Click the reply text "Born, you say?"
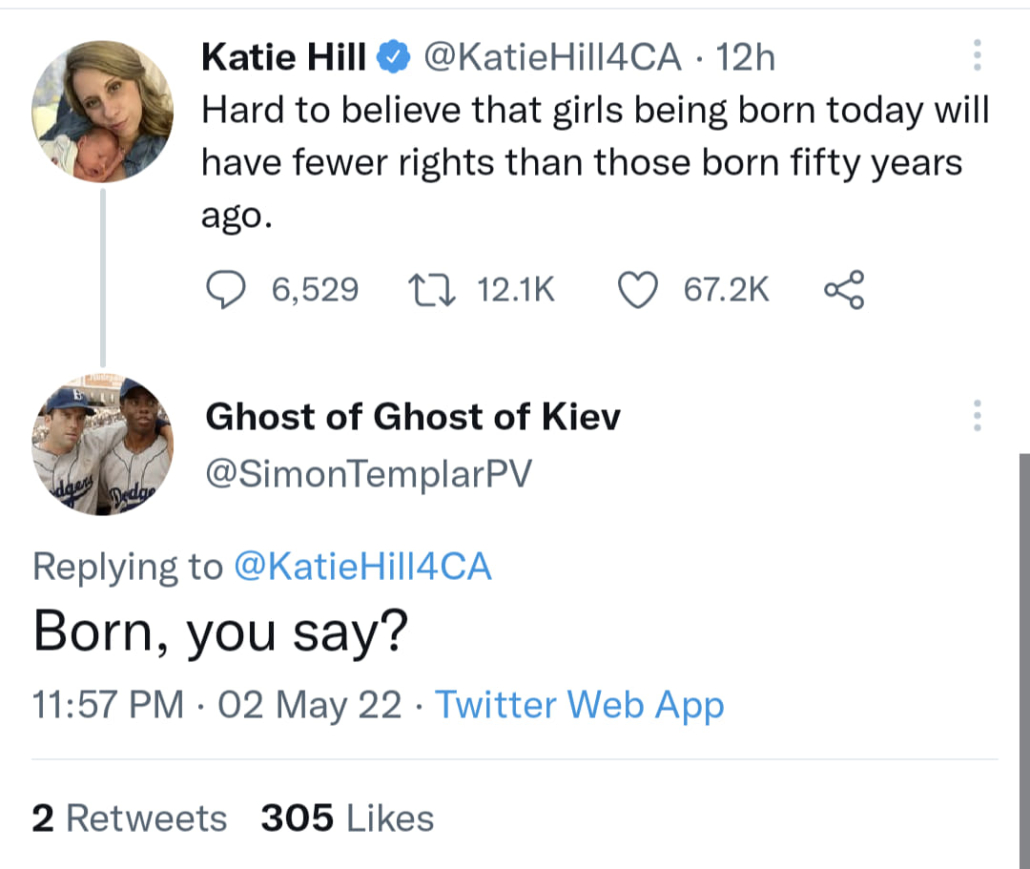Image resolution: width=1030 pixels, height=869 pixels. pos(221,633)
